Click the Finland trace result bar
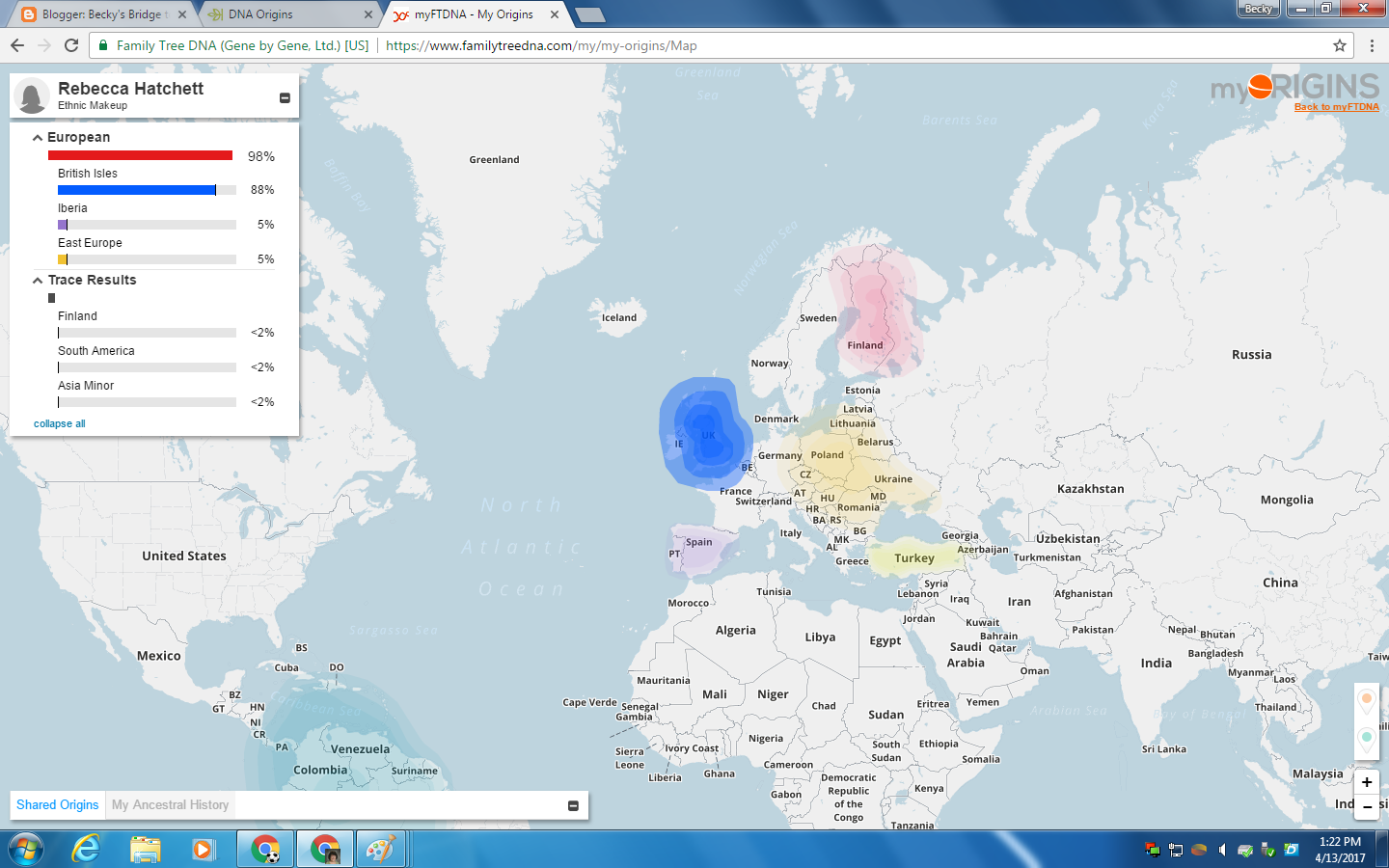This screenshot has width=1389, height=868. click(147, 333)
